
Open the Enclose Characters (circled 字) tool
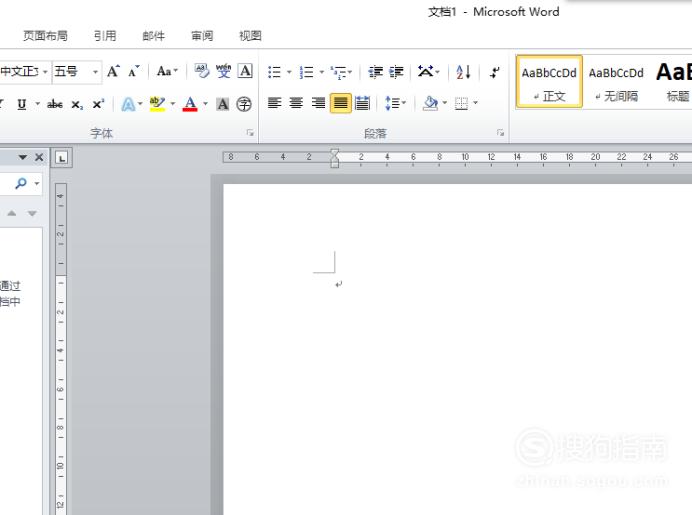(x=244, y=105)
